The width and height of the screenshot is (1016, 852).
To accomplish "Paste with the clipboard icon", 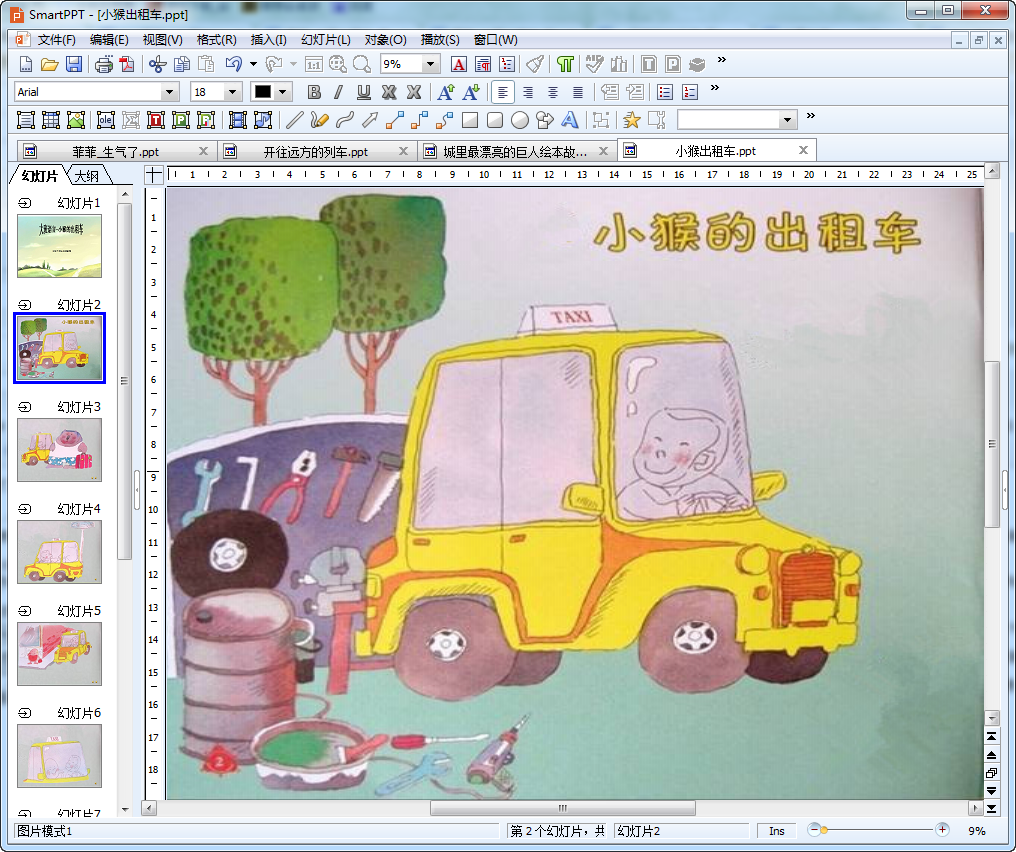I will [x=206, y=64].
